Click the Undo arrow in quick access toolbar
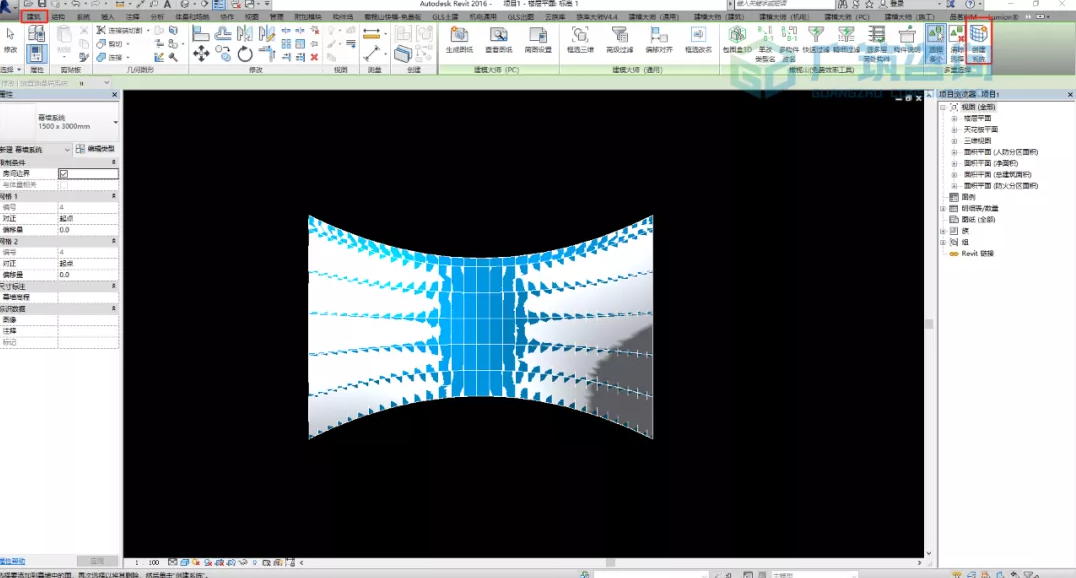 click(x=75, y=4)
